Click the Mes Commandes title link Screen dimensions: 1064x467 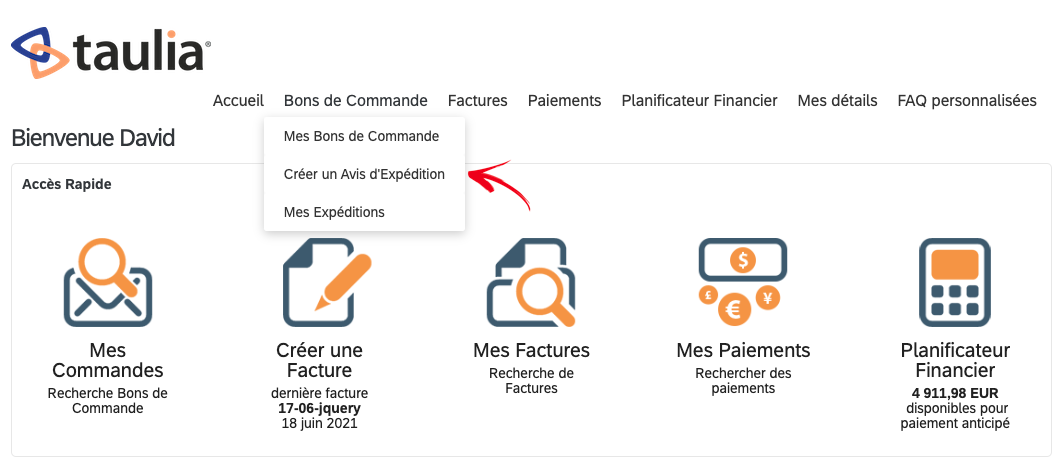[x=108, y=360]
